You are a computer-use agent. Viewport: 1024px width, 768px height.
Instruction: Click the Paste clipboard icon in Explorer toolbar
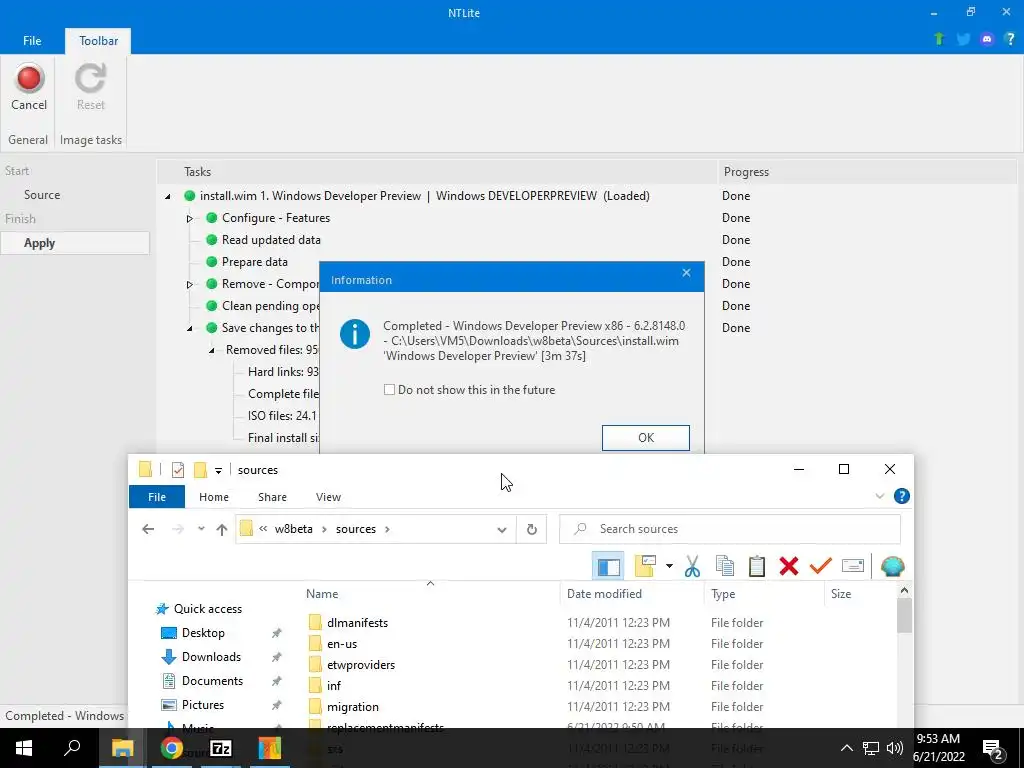click(x=757, y=566)
